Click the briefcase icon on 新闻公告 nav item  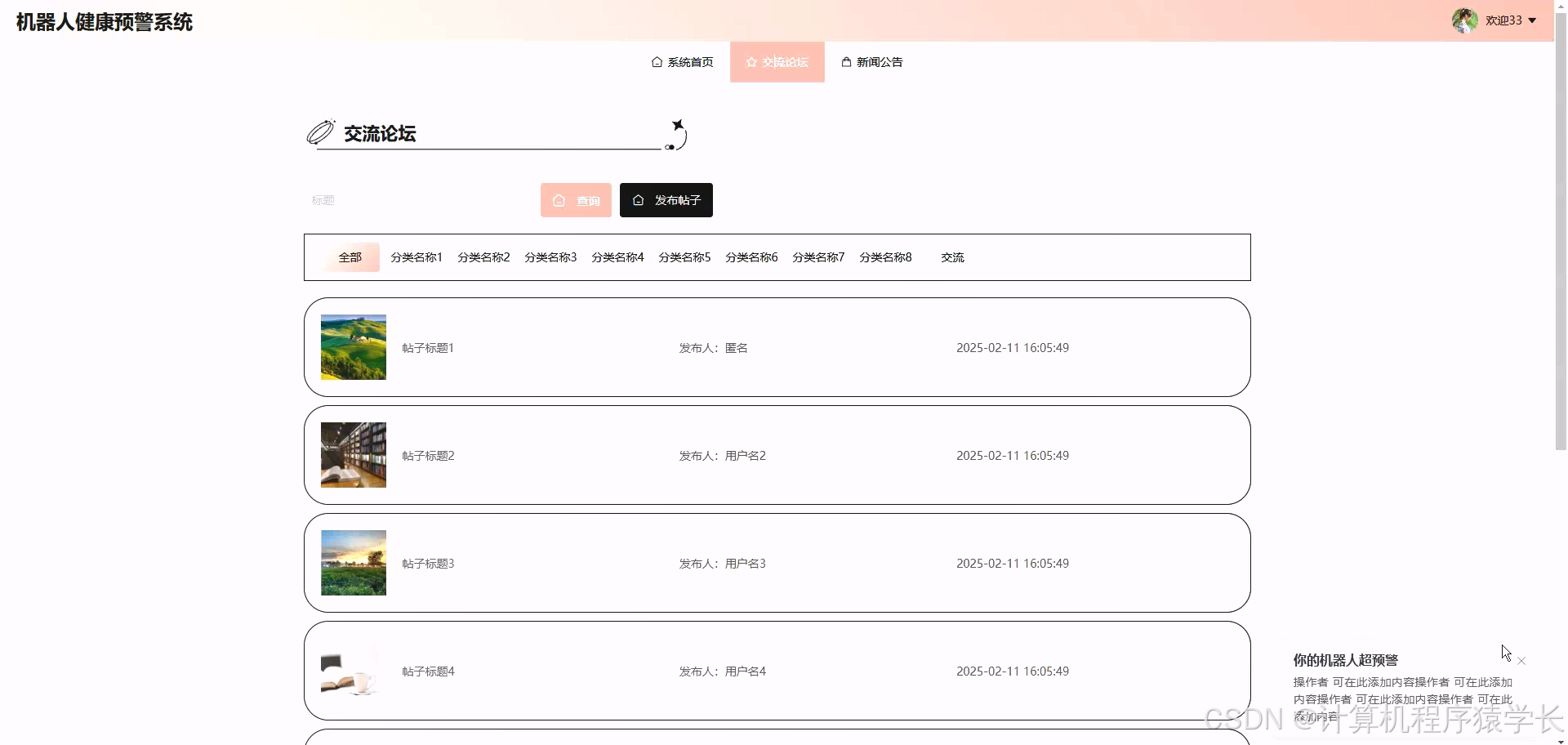[x=845, y=61]
